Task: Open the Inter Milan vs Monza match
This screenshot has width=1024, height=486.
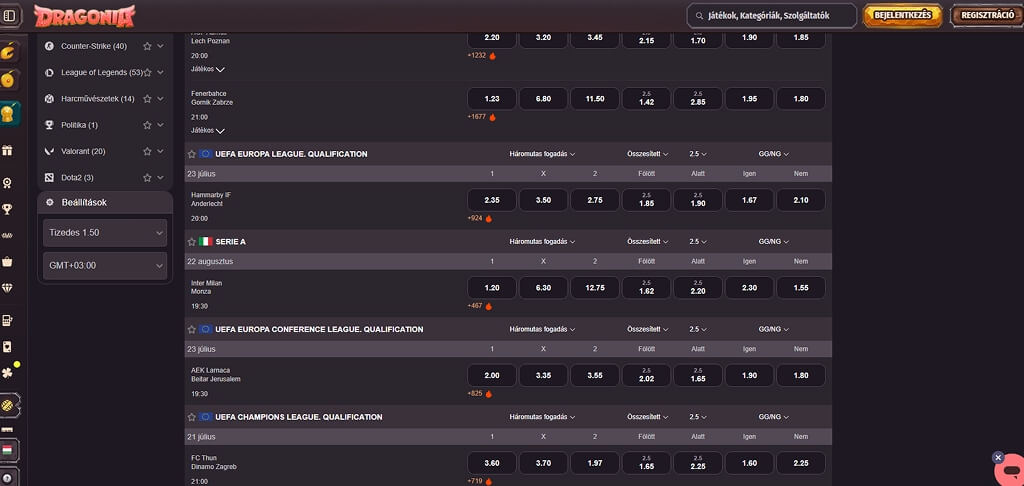Action: (207, 287)
